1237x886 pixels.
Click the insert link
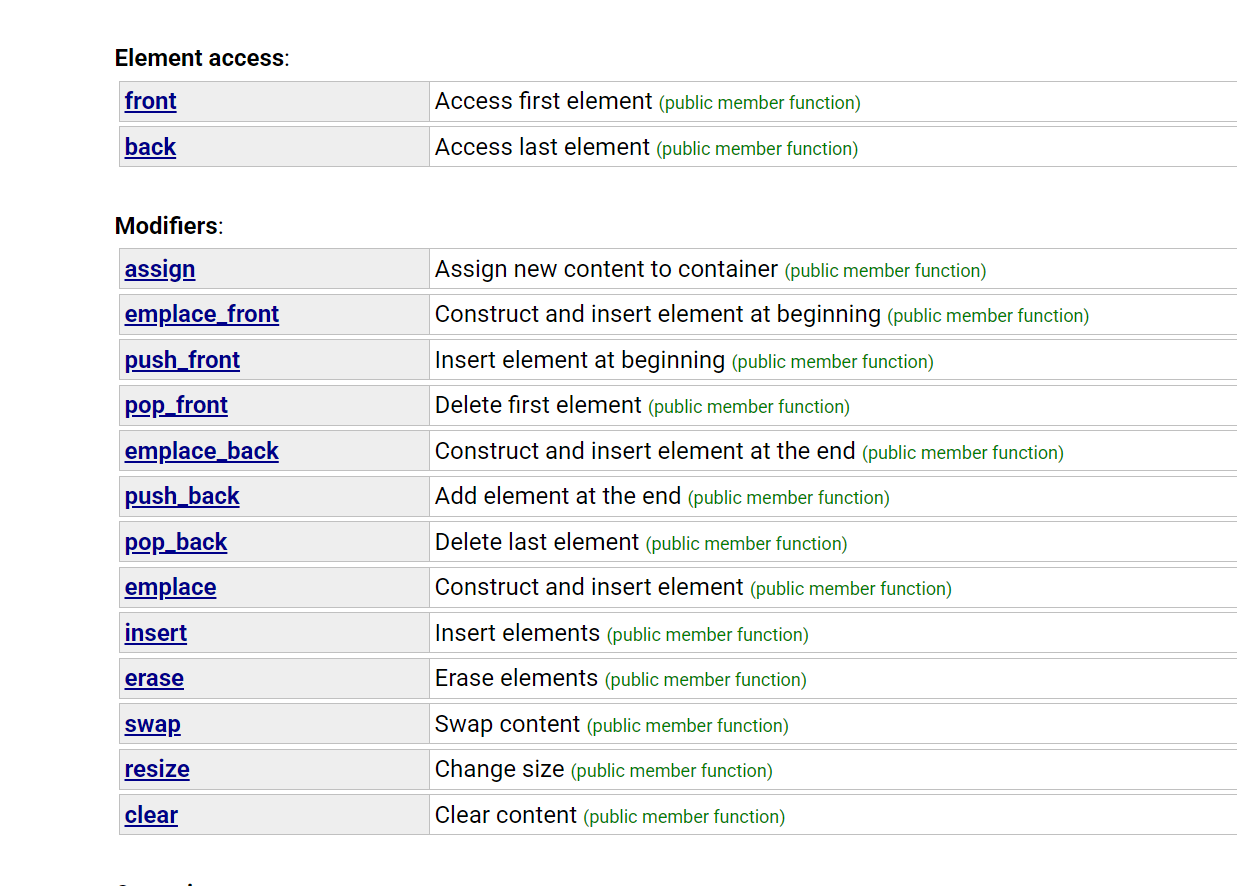[156, 634]
